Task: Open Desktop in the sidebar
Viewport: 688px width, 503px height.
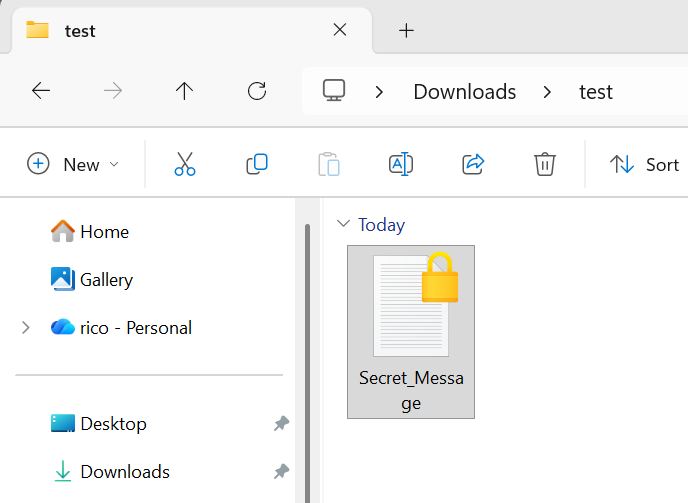Action: click(x=98, y=424)
